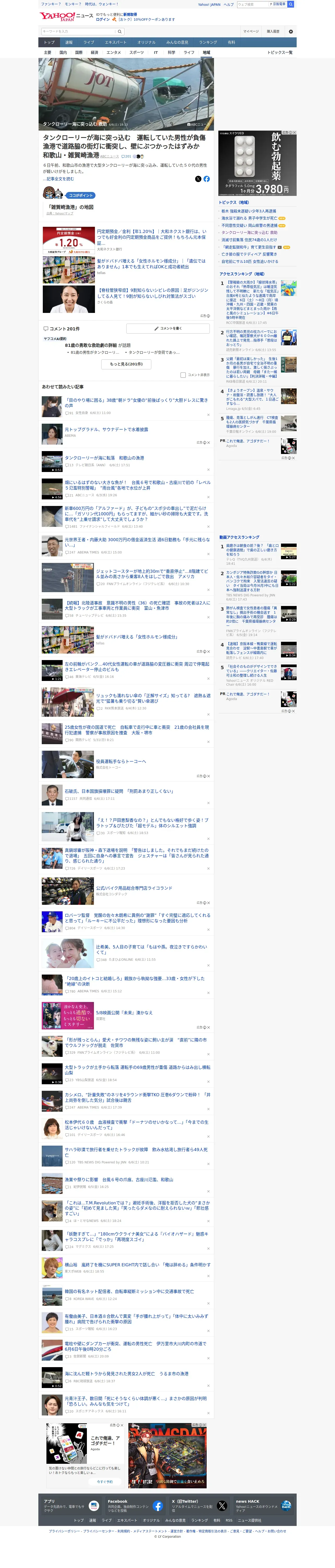
Task: Click the 京阪電車 button beside web search
Action: tap(277, 4)
